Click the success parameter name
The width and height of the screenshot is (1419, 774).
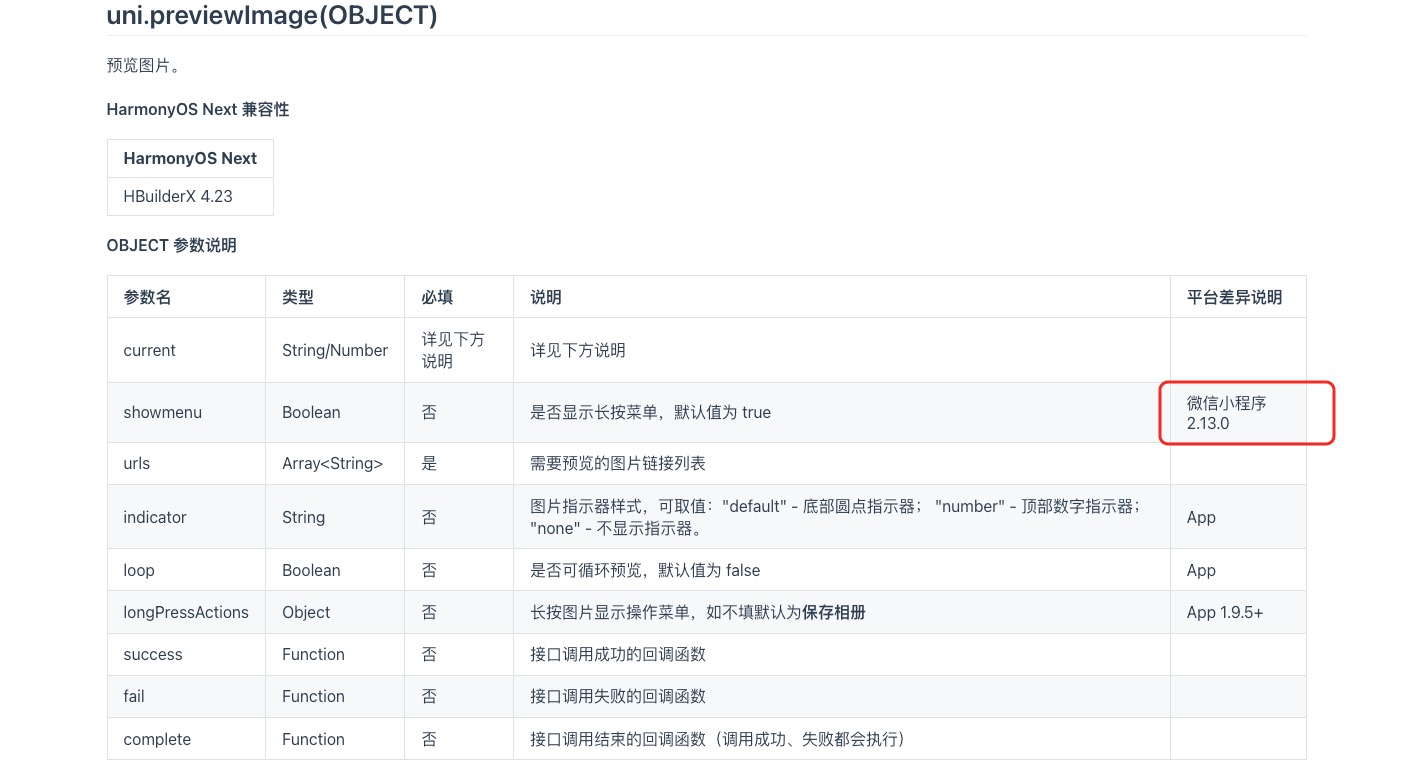pyautogui.click(x=153, y=654)
